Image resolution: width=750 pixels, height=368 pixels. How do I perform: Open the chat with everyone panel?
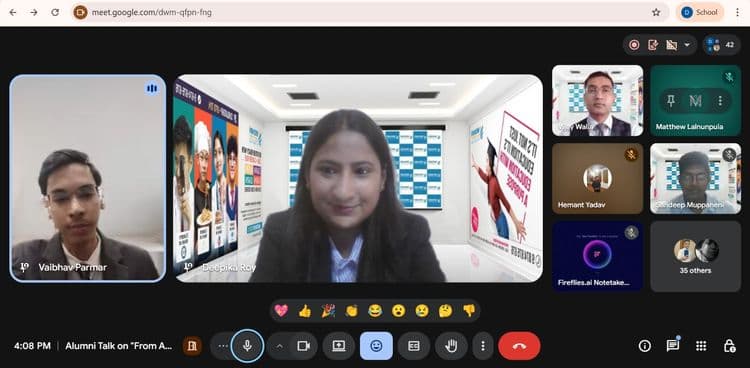pos(673,346)
